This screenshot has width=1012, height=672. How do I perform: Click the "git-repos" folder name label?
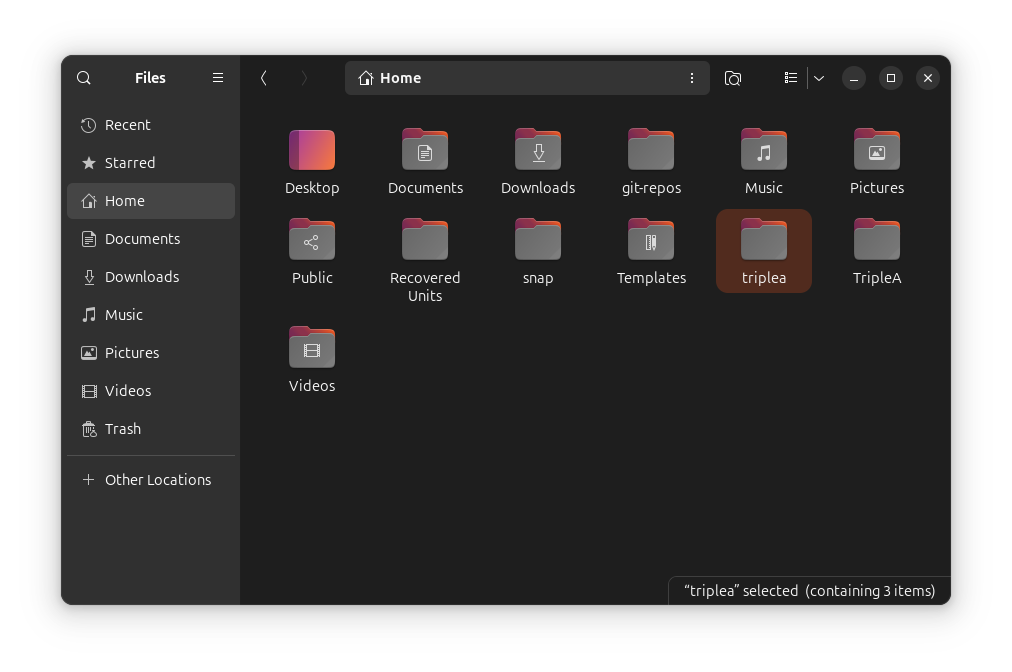point(651,188)
